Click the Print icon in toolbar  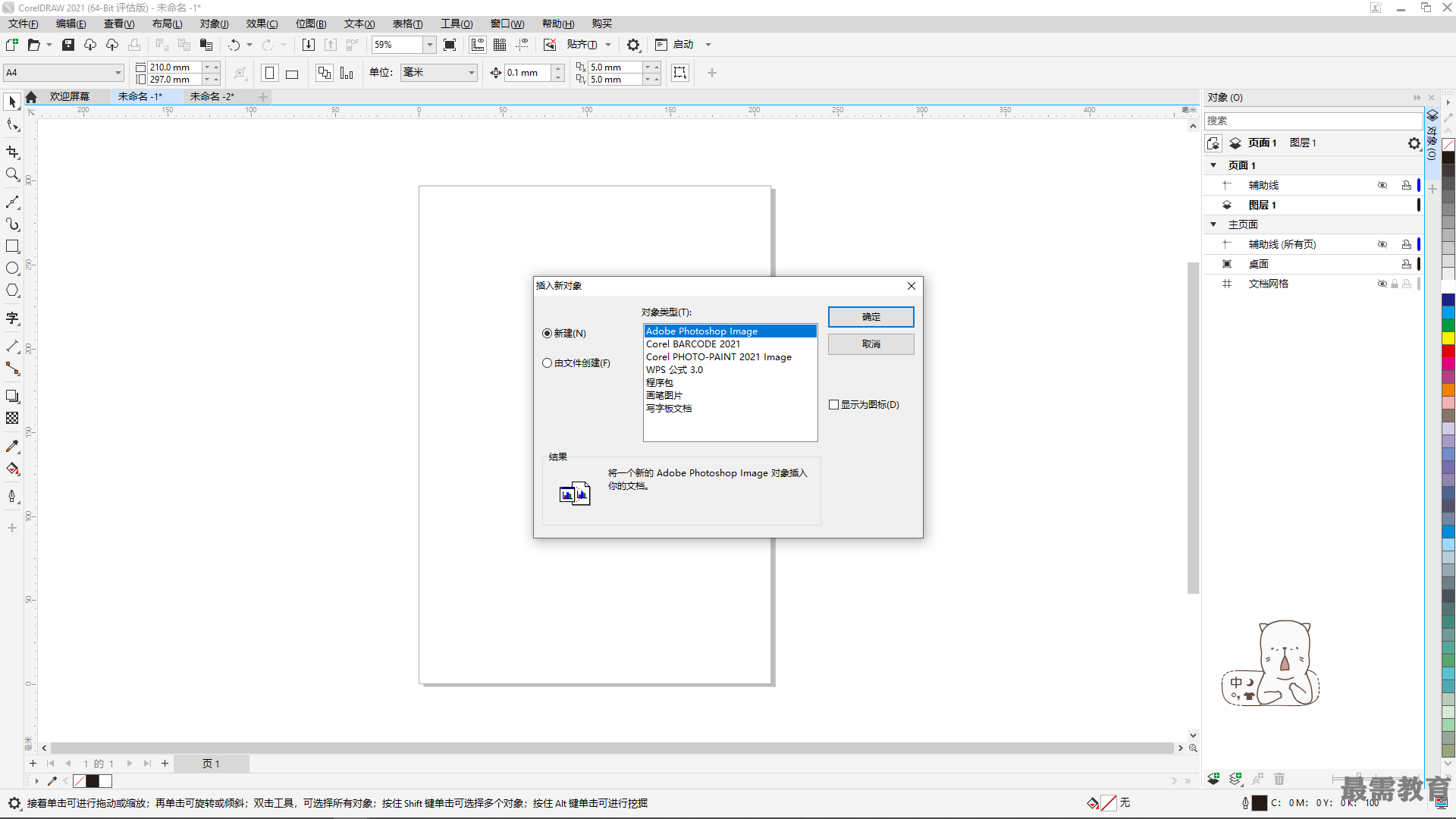point(134,45)
